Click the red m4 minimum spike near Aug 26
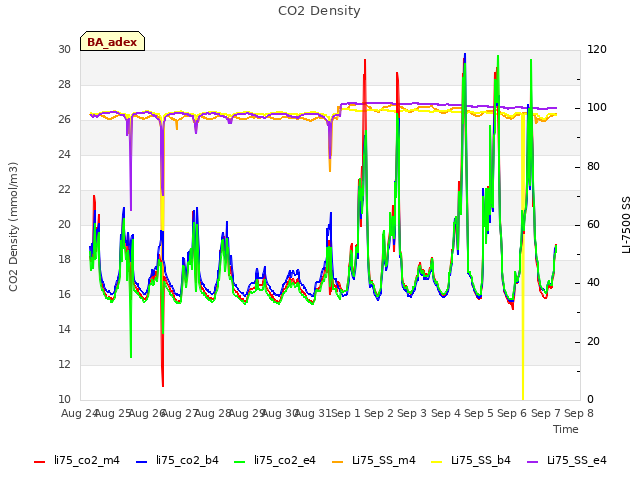This screenshot has width=640, height=480. point(163,384)
